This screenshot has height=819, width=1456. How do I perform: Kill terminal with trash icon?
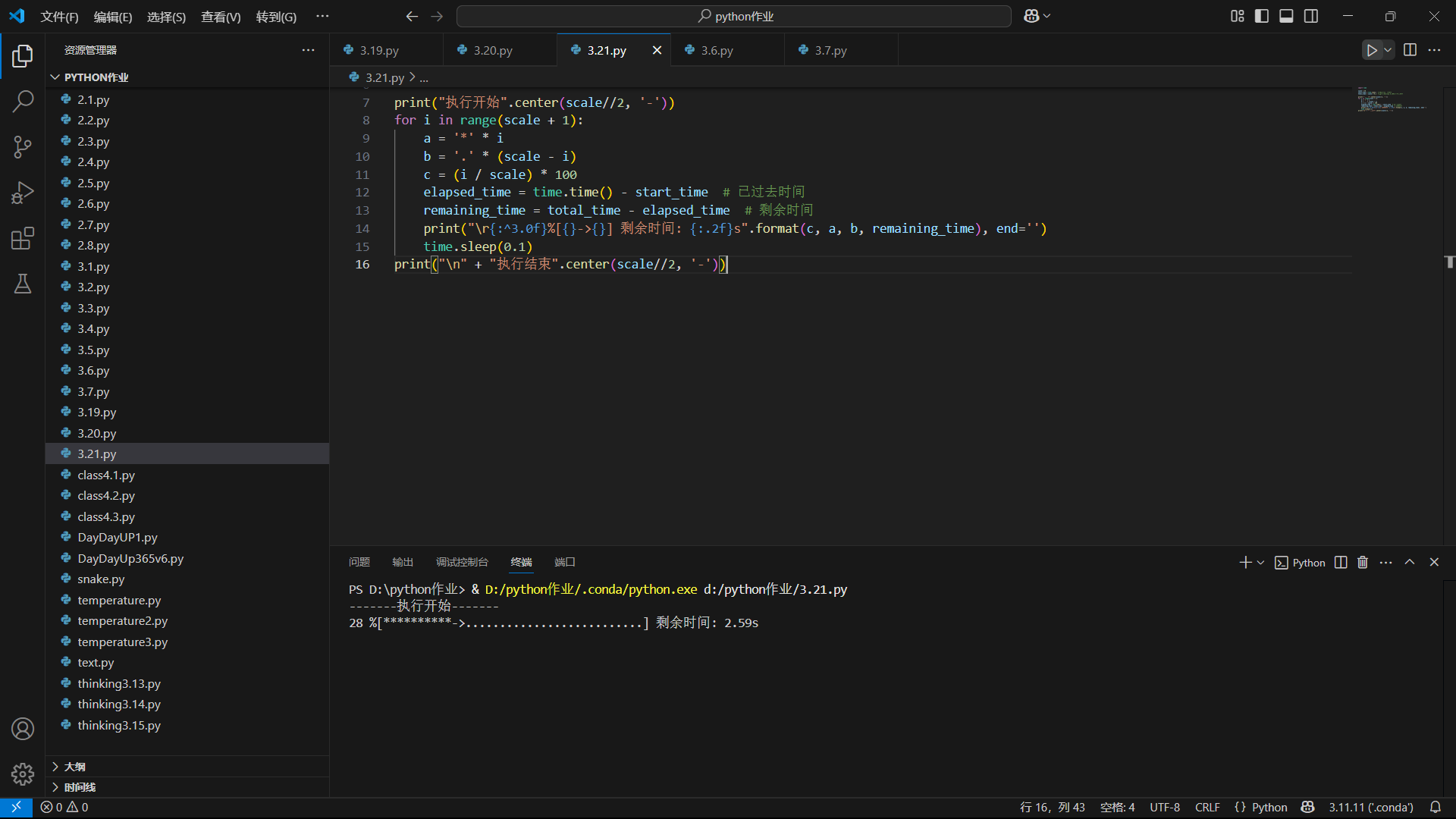point(1363,562)
